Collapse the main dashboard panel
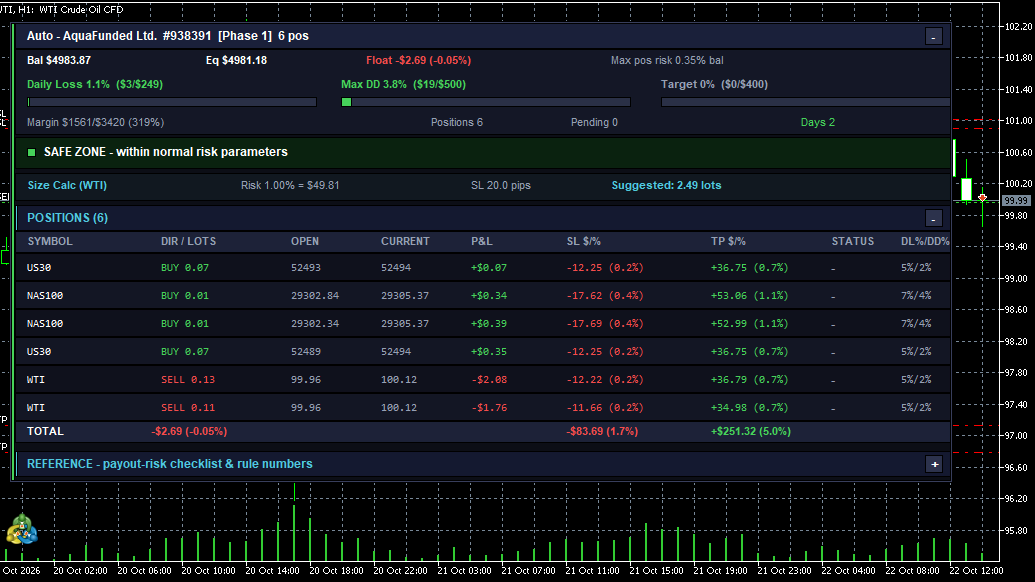 click(x=933, y=36)
